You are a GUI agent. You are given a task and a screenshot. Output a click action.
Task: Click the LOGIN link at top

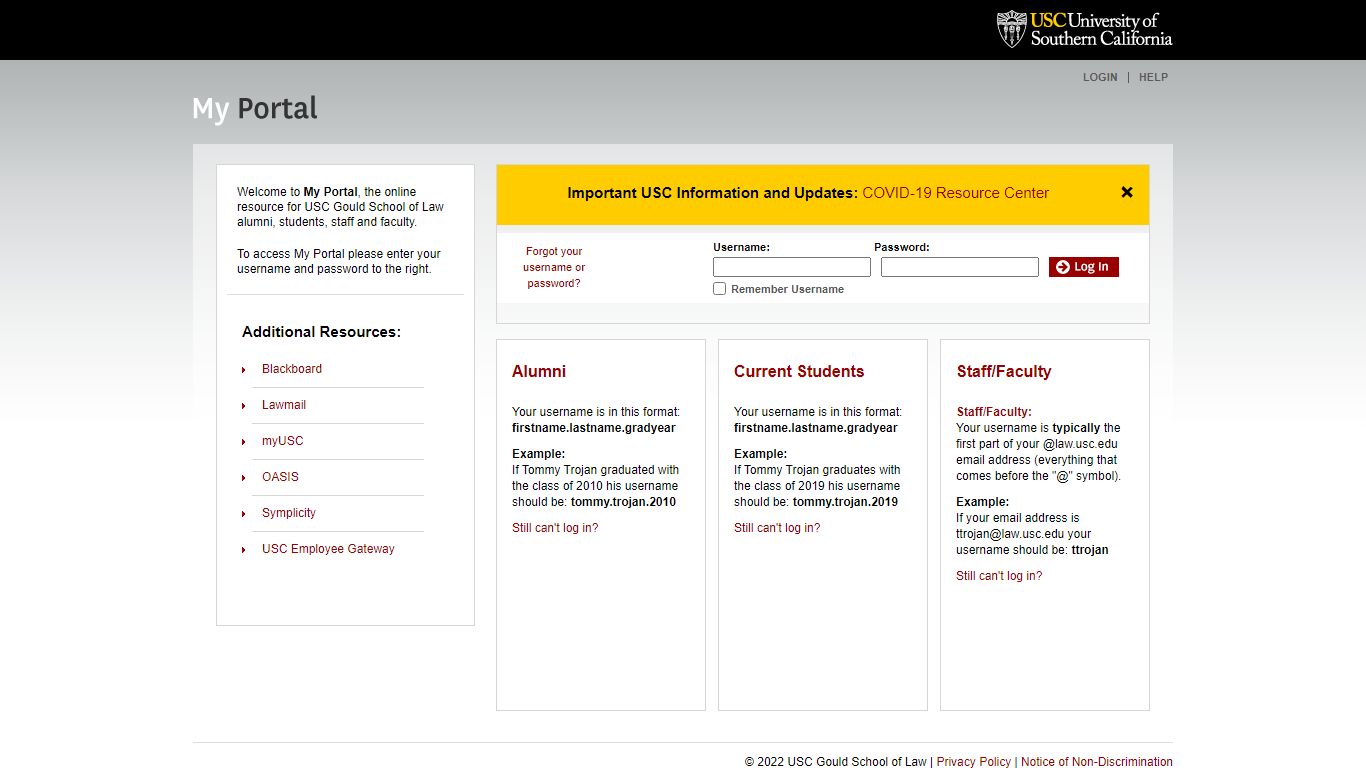coord(1100,77)
